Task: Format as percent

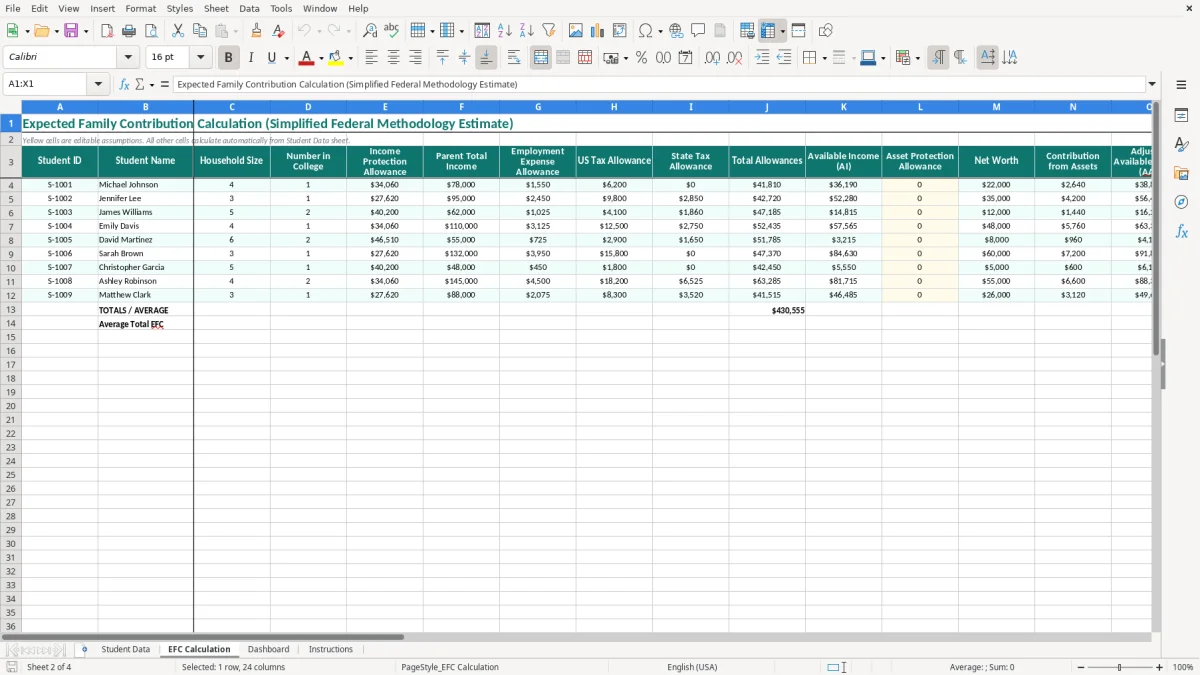Action: pos(641,58)
